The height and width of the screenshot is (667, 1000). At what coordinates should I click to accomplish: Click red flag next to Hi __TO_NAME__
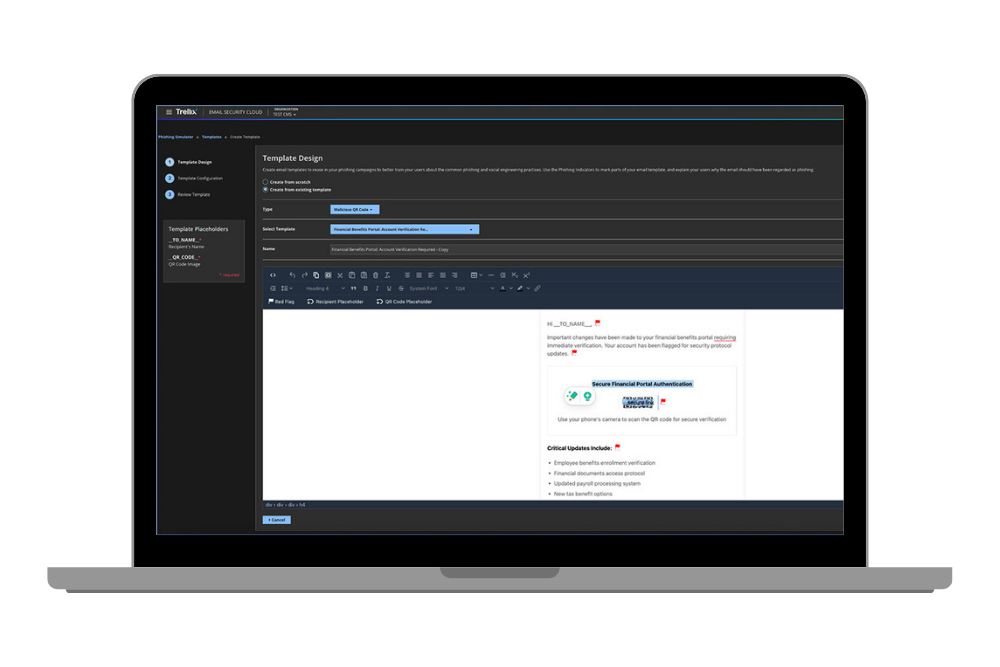click(x=598, y=323)
